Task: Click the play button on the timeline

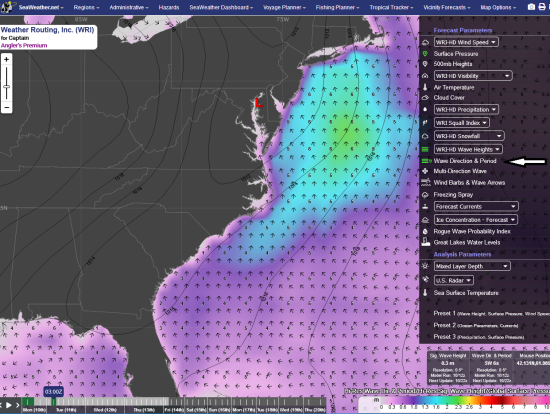Action: [9, 405]
